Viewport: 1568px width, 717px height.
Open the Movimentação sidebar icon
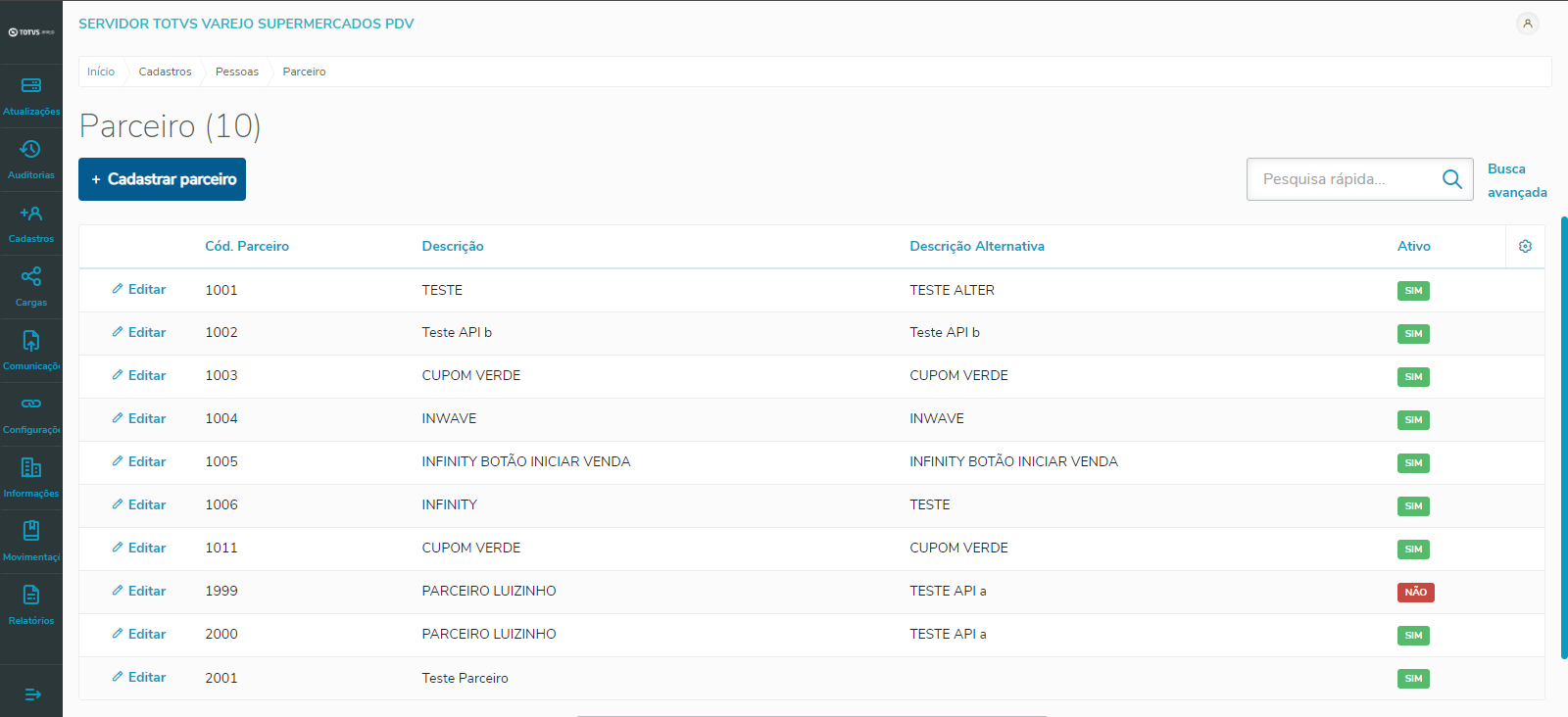click(30, 532)
